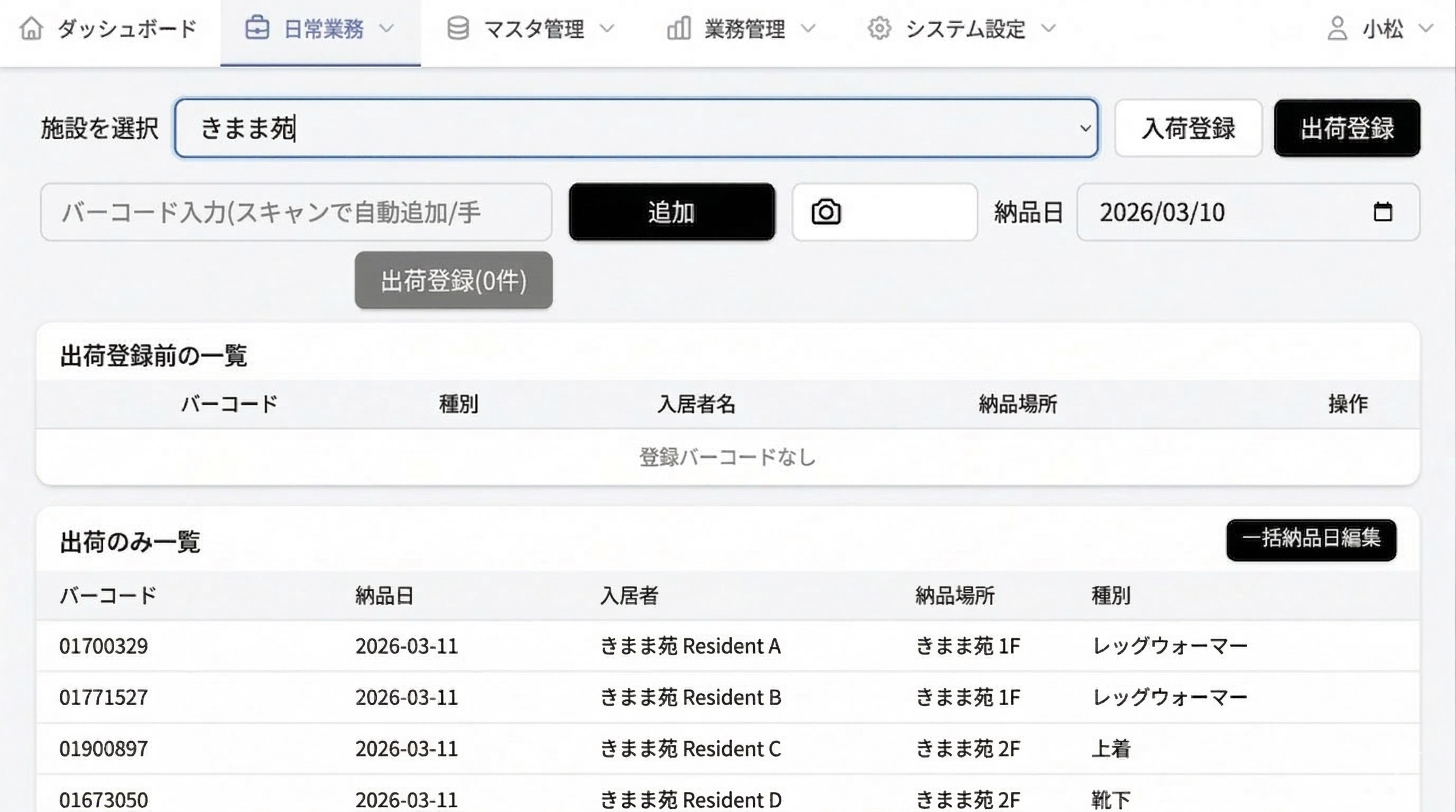Viewport: 1456px width, 812px height.
Task: Go to ダッシュボード menu item
Action: (126, 28)
